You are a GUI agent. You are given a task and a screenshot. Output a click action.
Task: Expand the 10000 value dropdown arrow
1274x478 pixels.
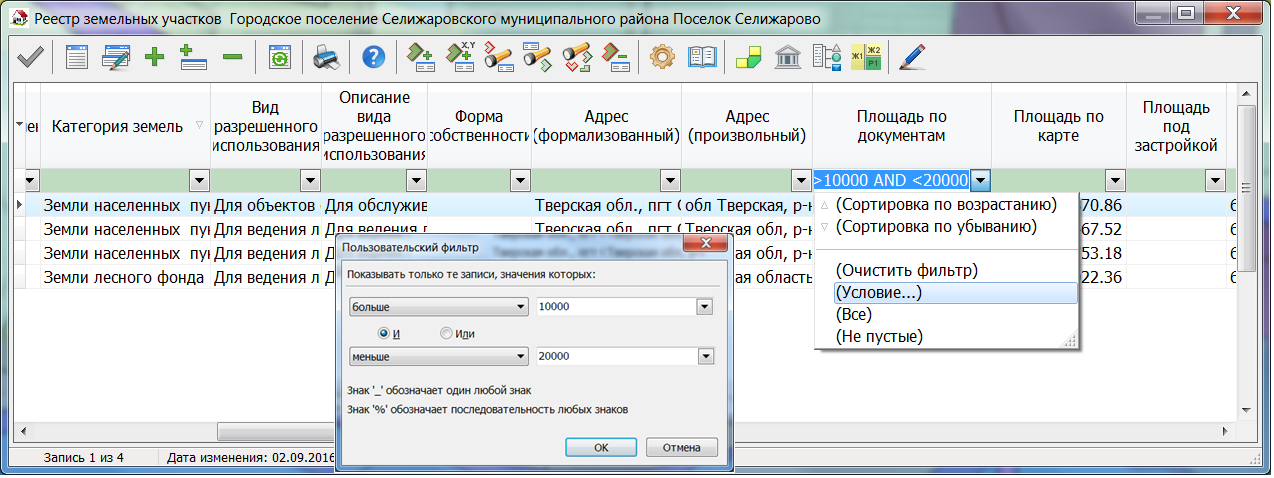(704, 307)
